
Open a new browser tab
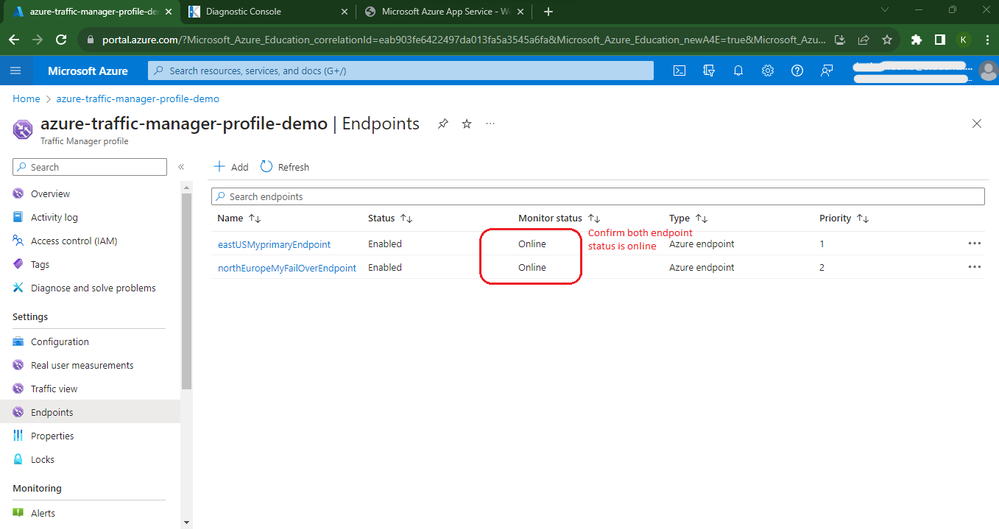tap(548, 11)
